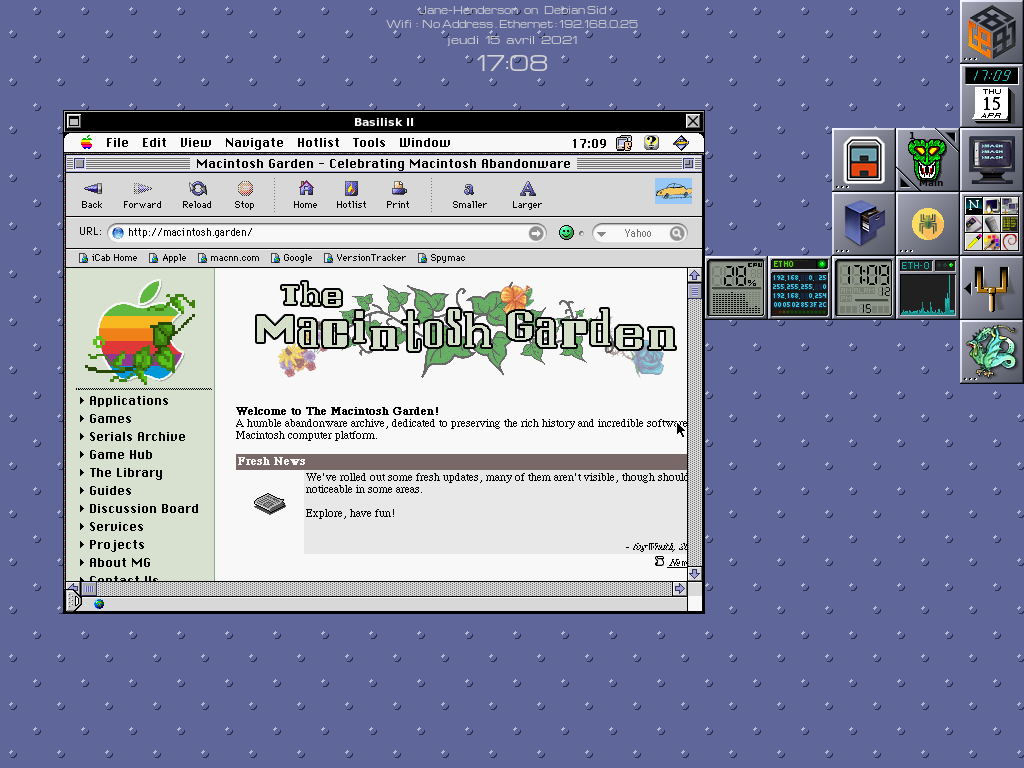This screenshot has width=1024, height=768.
Task: Click the horizontal scrollbar right arrow
Action: [679, 588]
